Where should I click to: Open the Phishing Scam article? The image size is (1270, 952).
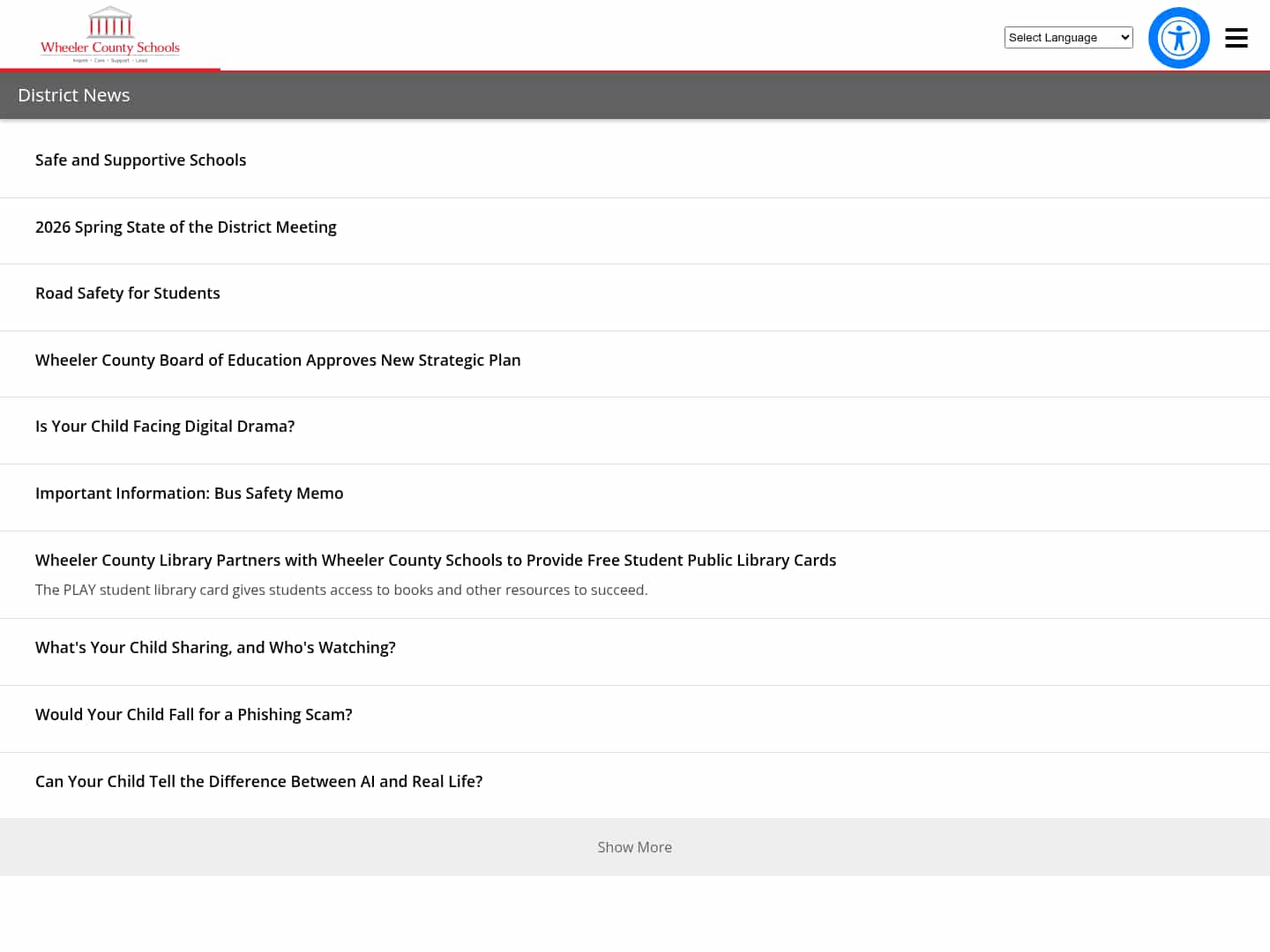(x=193, y=715)
